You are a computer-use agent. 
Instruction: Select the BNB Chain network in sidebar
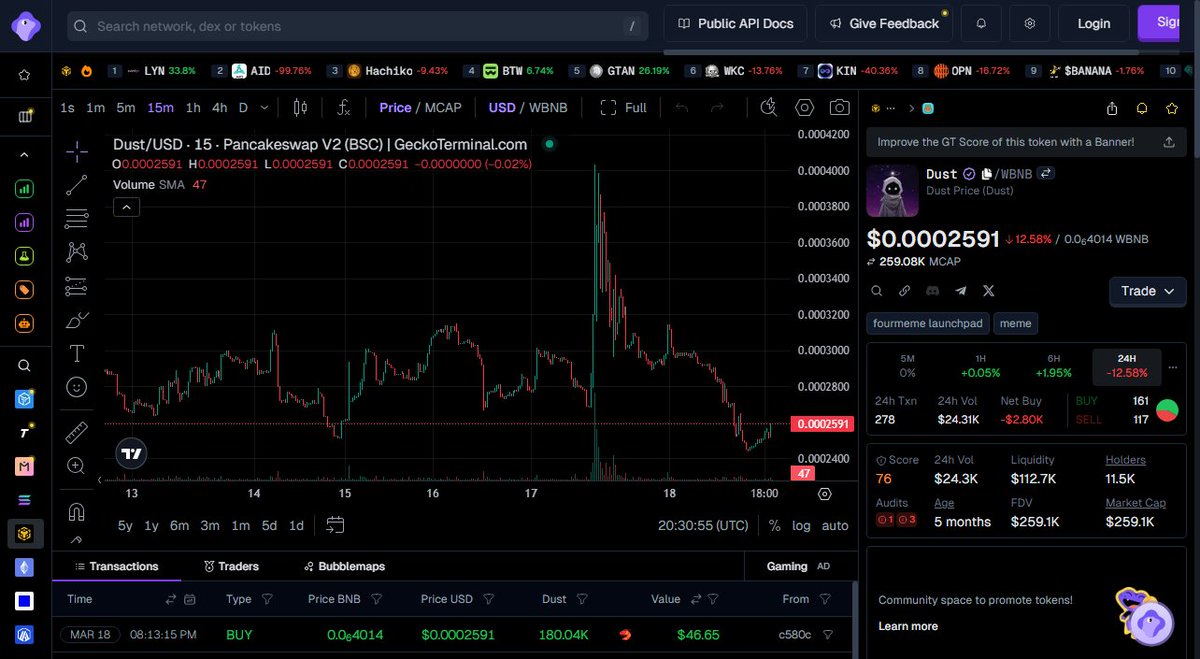[25, 534]
